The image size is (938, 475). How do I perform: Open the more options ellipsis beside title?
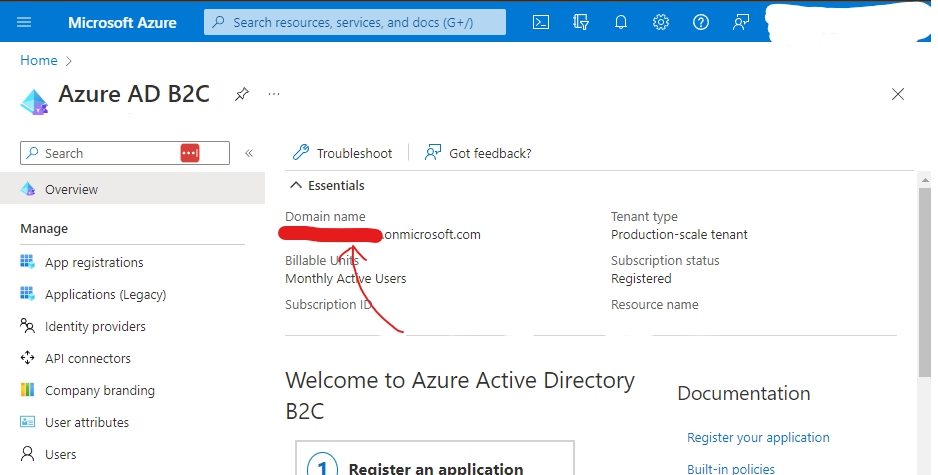pos(274,94)
